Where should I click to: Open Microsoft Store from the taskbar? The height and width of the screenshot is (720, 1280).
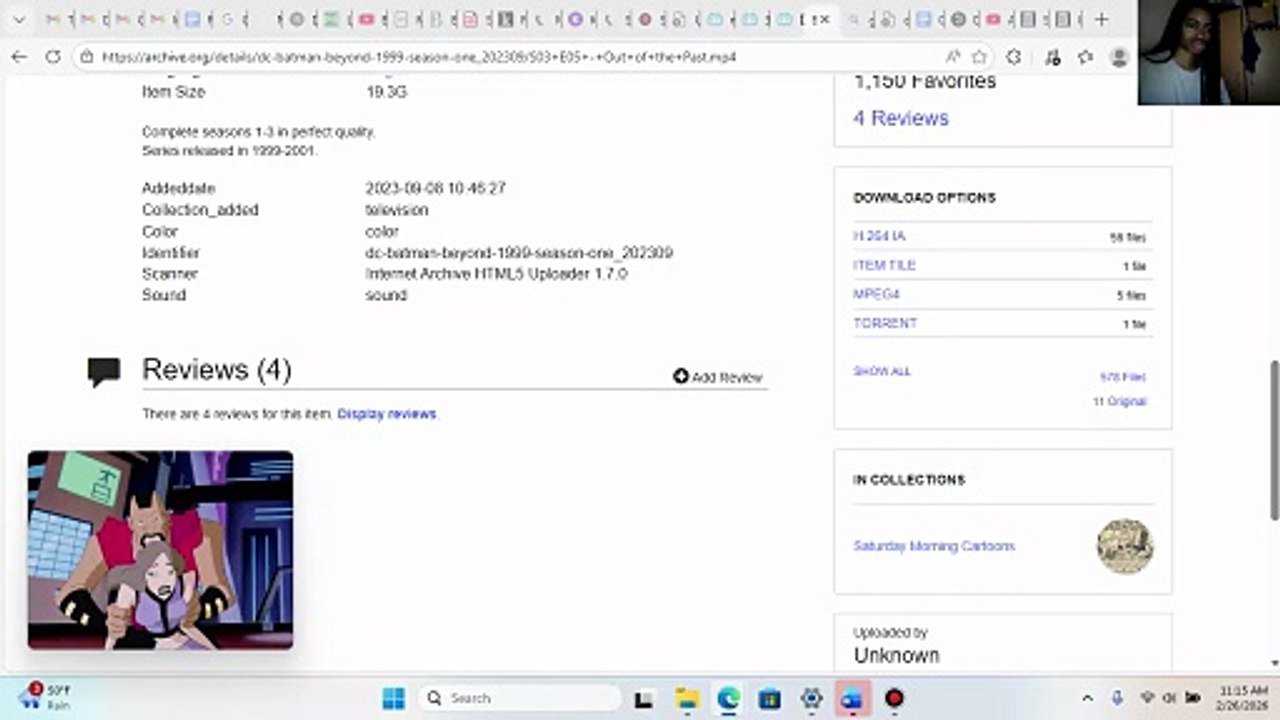(769, 698)
